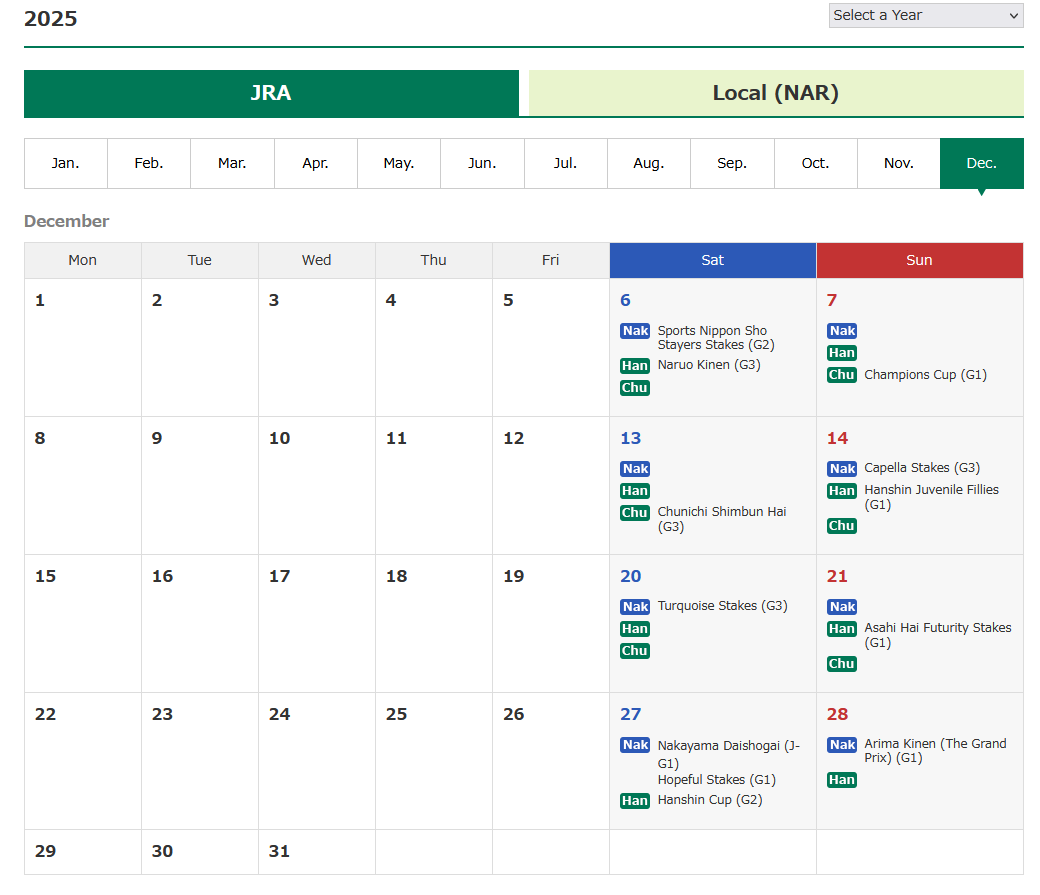Click the Chu badge on December 6
The image size is (1040, 895).
point(635,387)
